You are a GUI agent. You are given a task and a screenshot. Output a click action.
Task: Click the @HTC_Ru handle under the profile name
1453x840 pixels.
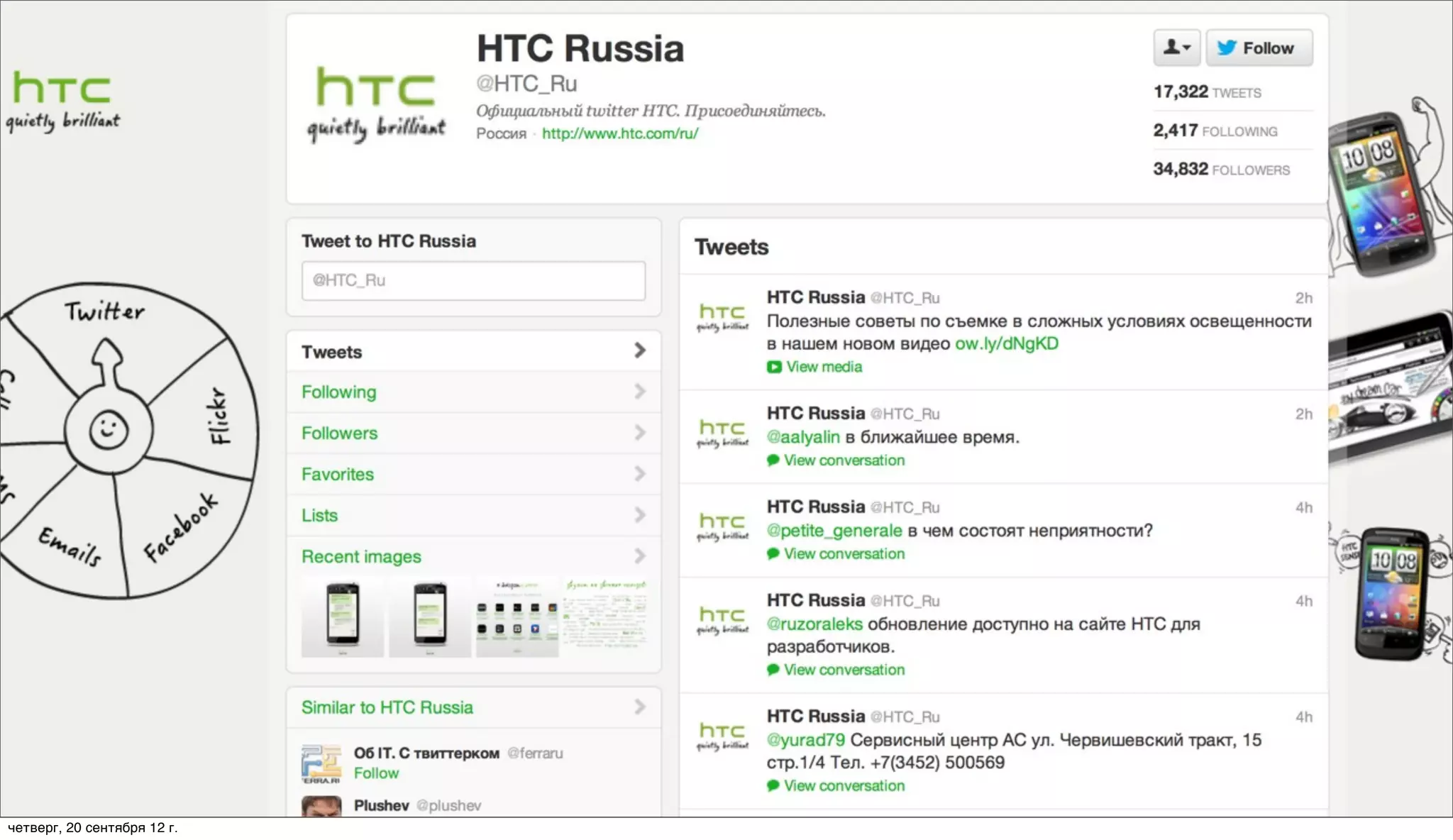pos(526,84)
